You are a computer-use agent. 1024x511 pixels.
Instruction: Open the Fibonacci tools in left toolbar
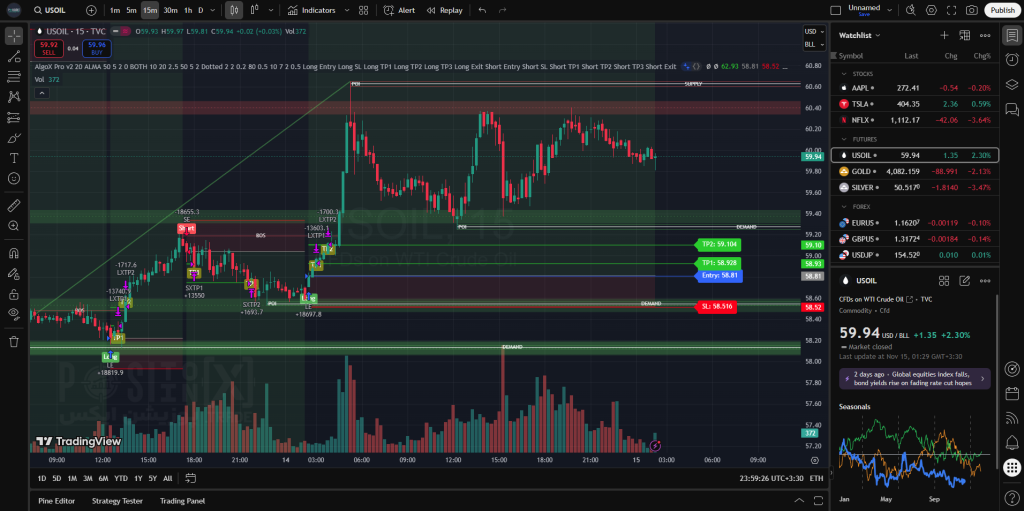coord(14,76)
